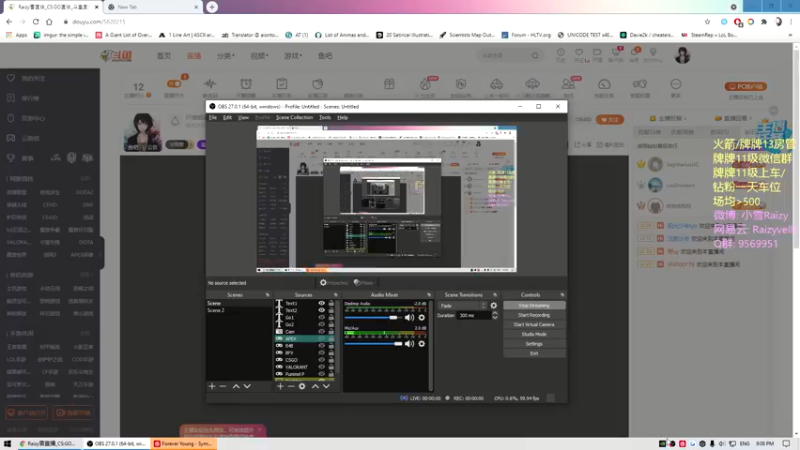Click the Exit button in OBS controls

coord(534,353)
